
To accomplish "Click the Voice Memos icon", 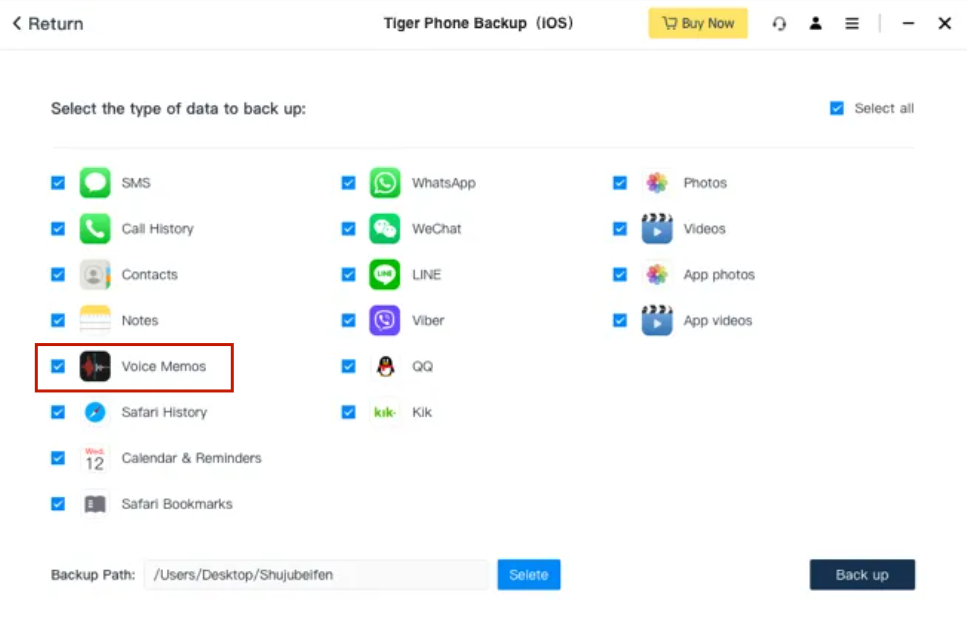I will (95, 367).
